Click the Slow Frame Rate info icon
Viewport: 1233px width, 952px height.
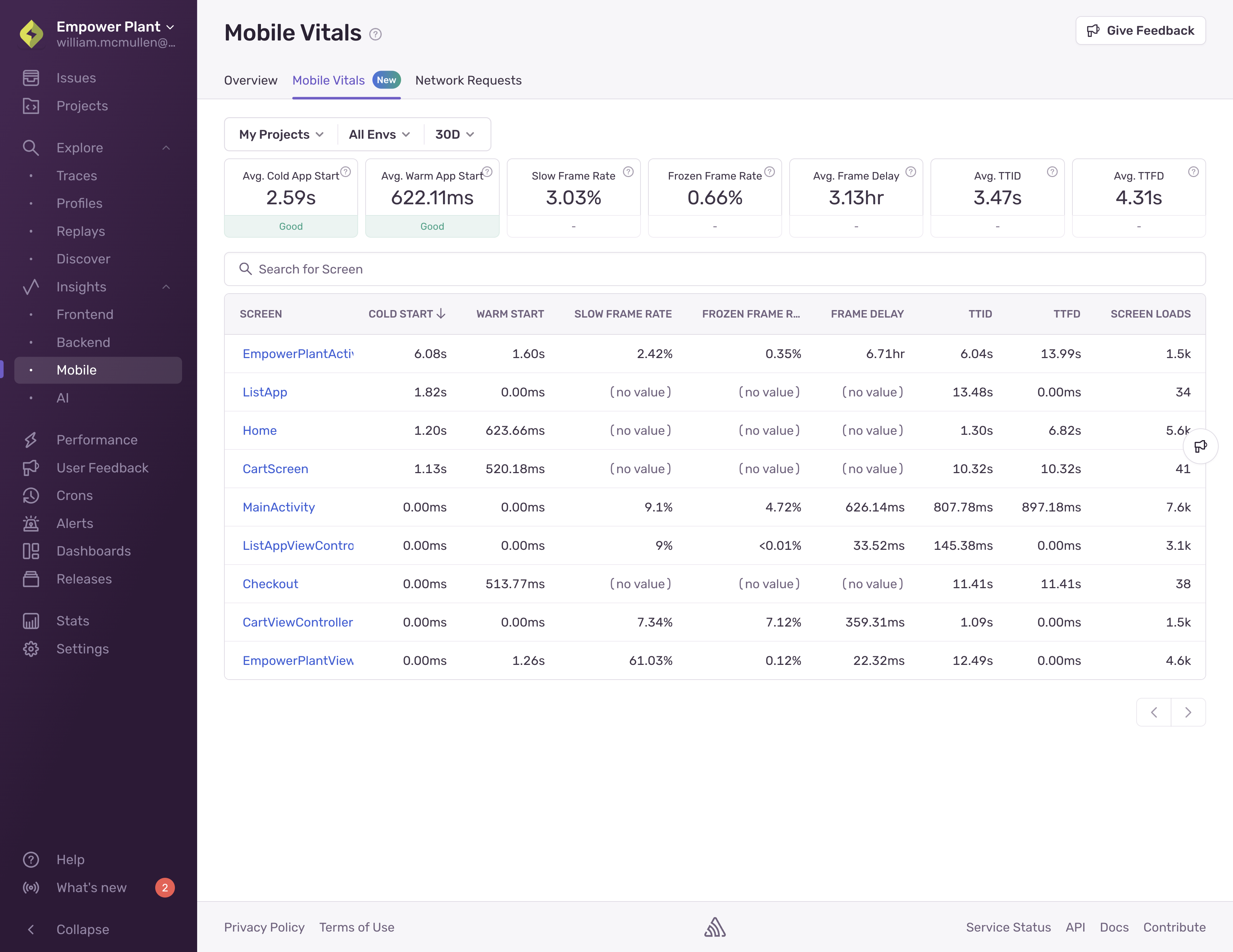tap(628, 172)
